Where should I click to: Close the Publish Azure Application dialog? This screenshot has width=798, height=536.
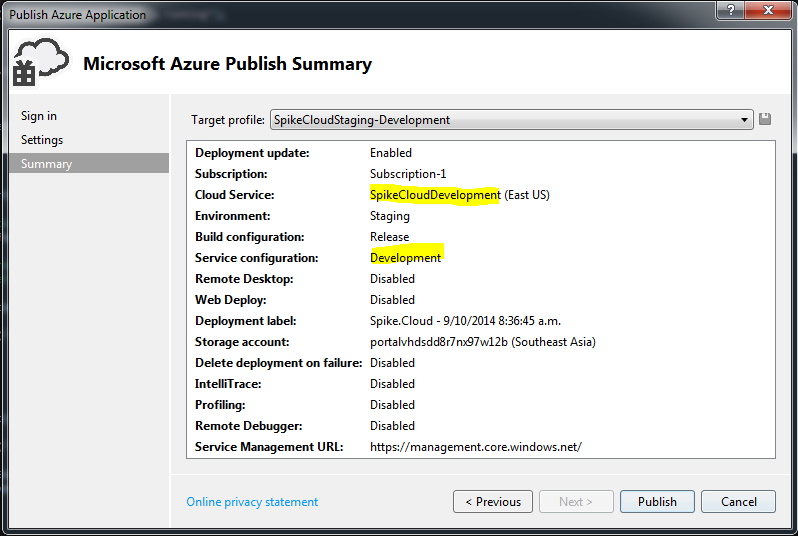pos(768,10)
